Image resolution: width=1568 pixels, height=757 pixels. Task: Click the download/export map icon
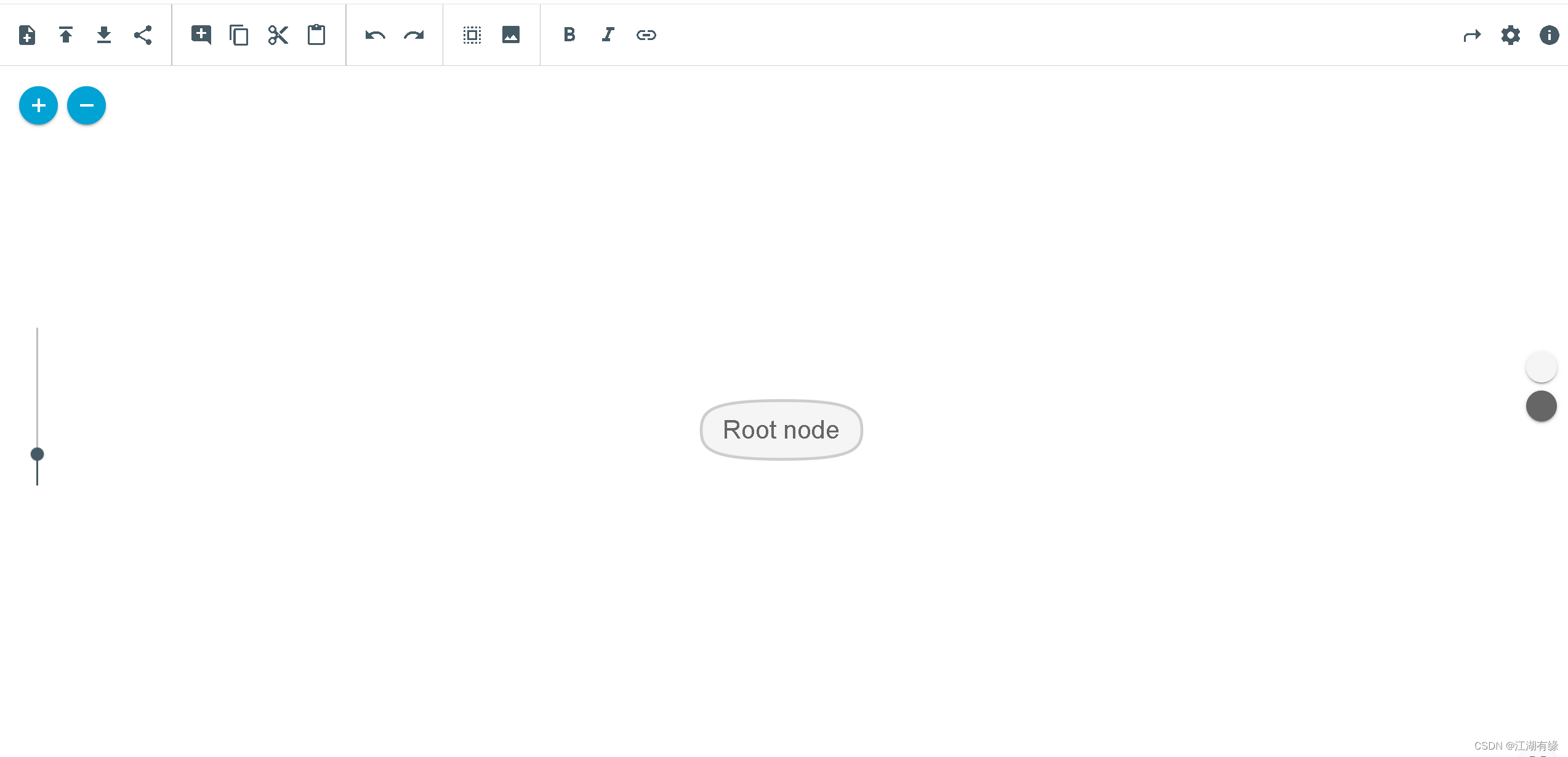pos(104,35)
